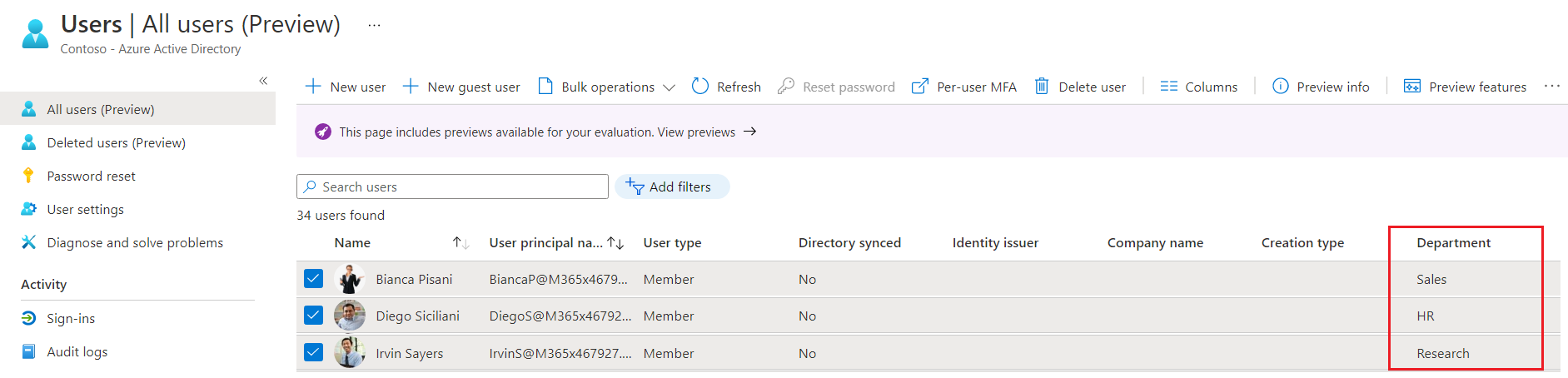Click the Reset password key icon
This screenshot has width=1568, height=378.
click(785, 87)
